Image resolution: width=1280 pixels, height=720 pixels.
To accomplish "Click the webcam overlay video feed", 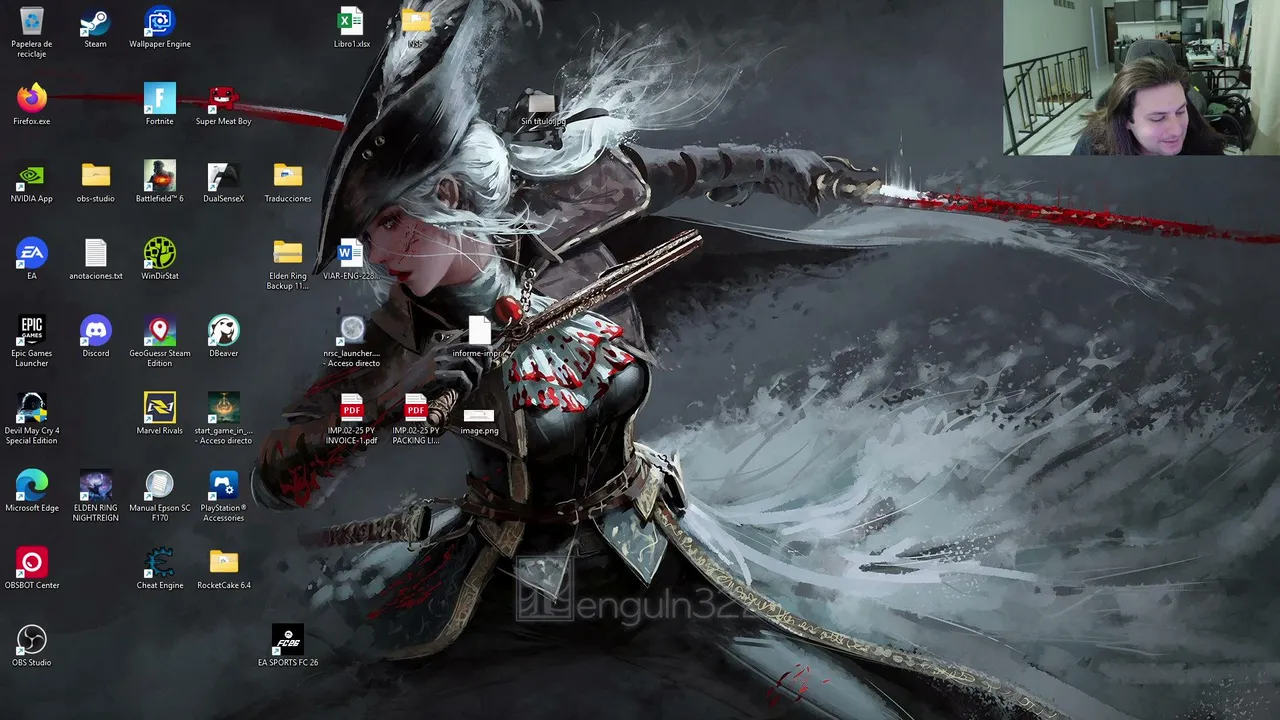I will [1141, 77].
